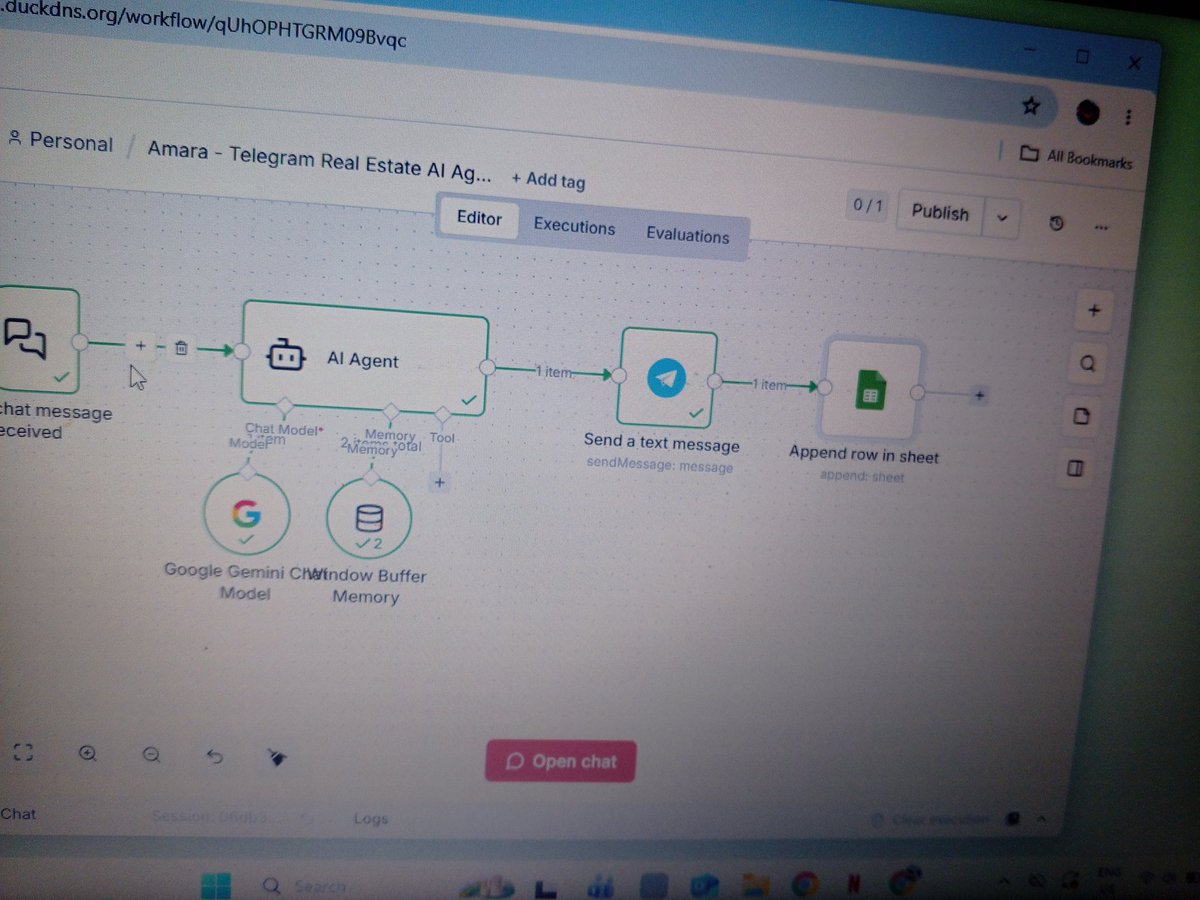
Task: Zoom in on the canvas
Action: (x=88, y=755)
